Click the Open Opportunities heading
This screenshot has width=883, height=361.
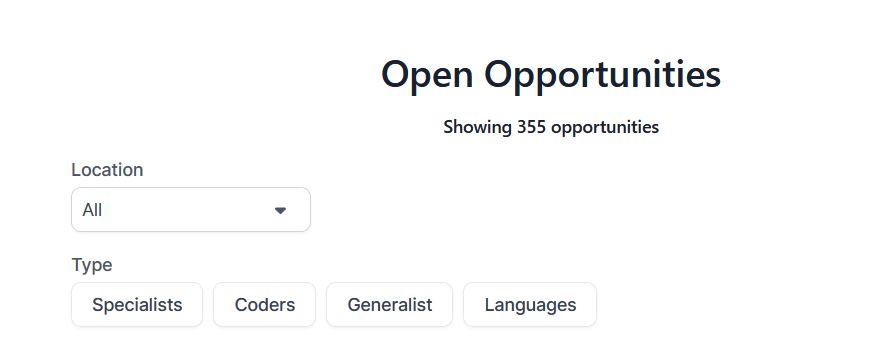point(551,74)
